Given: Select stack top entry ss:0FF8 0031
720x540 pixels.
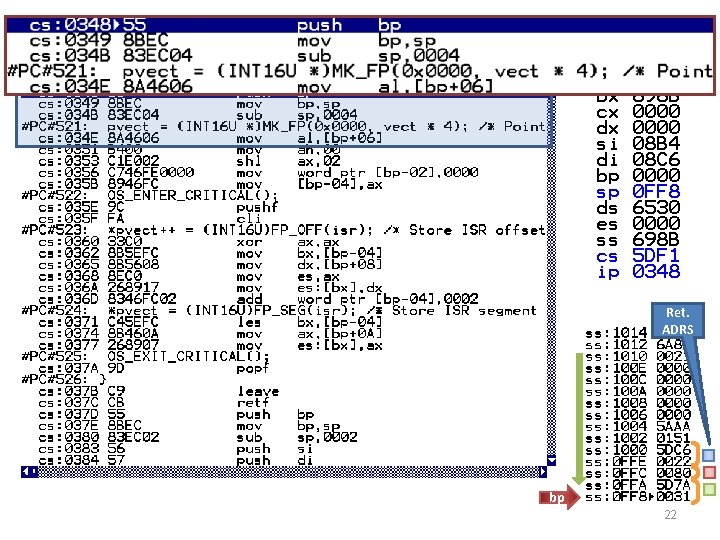Looking at the screenshot, I should 638,496.
